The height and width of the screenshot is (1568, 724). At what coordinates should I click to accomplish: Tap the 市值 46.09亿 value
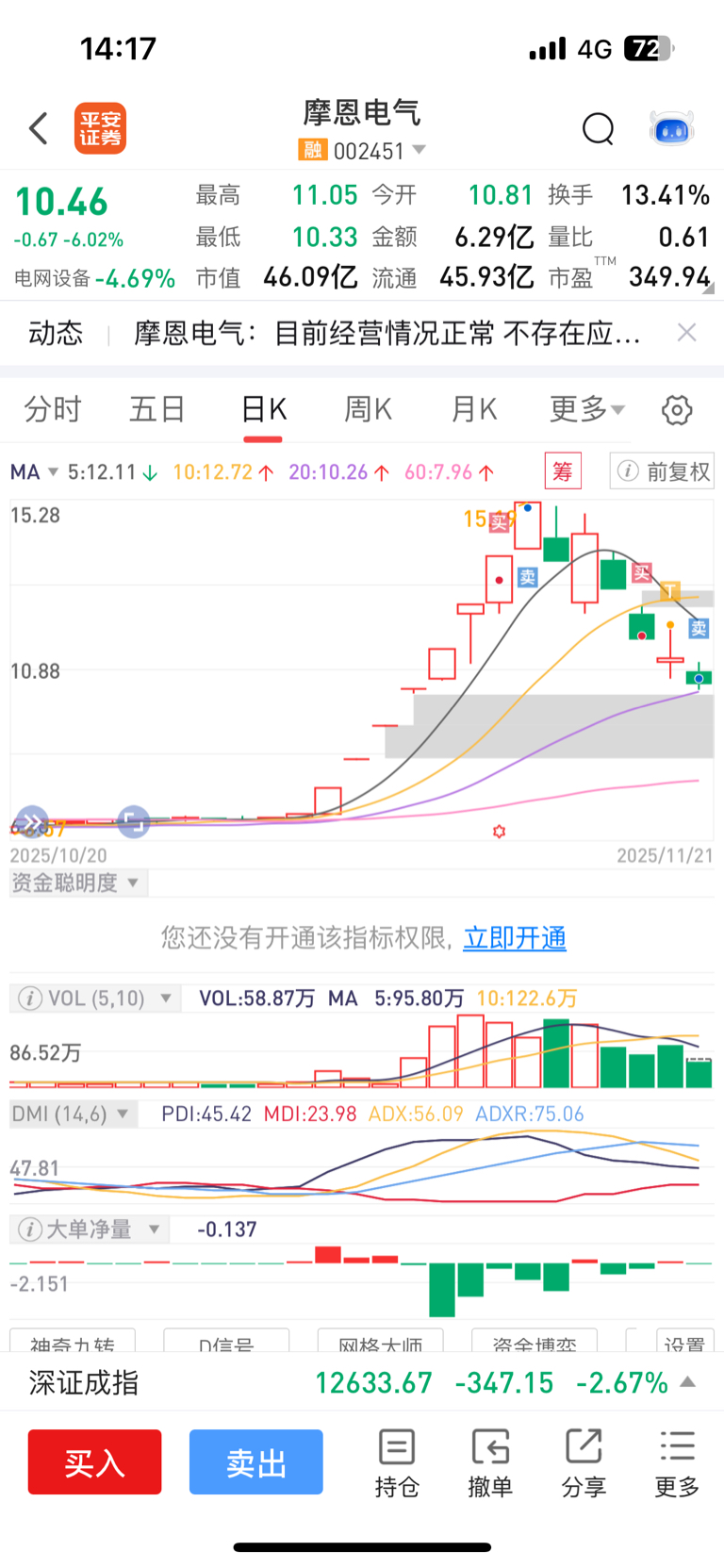pos(310,276)
